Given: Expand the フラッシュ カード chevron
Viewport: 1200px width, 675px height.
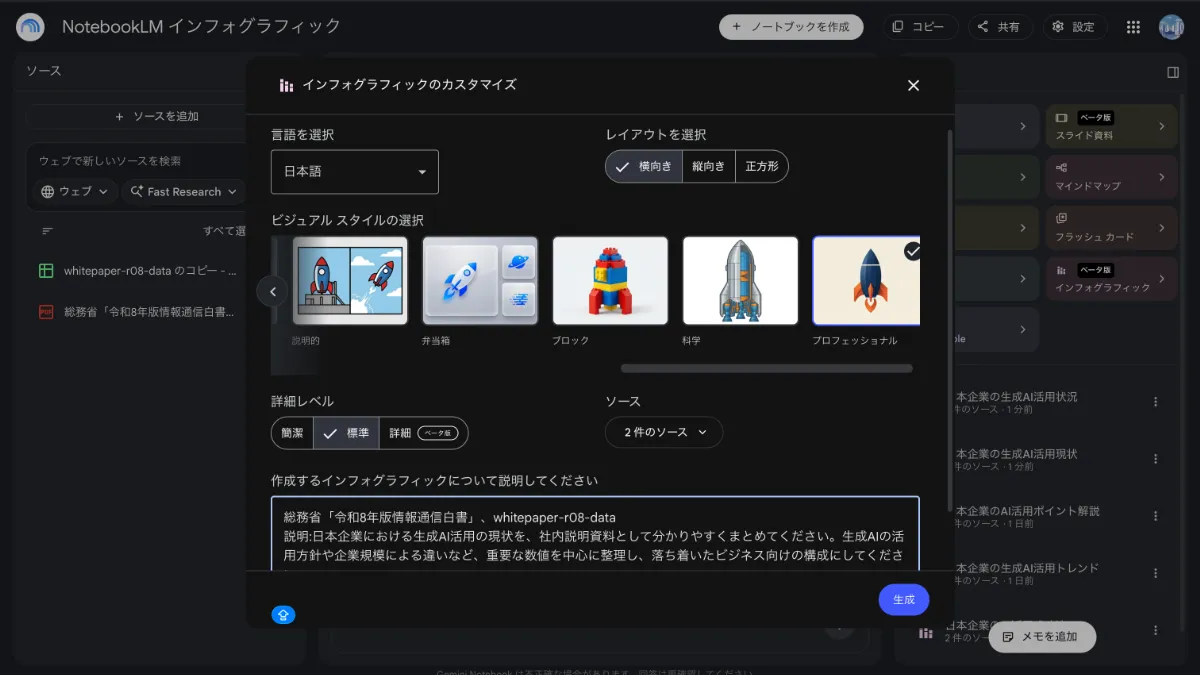Looking at the screenshot, I should [x=1162, y=228].
